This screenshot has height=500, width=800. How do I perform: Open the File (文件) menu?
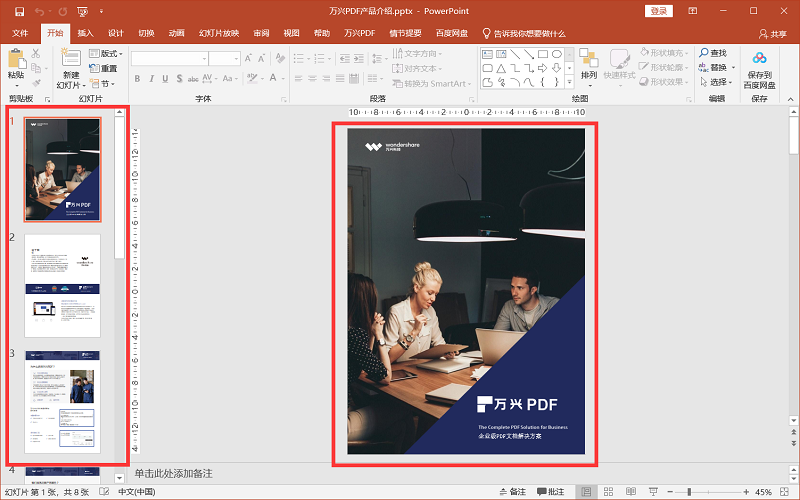tap(20, 33)
